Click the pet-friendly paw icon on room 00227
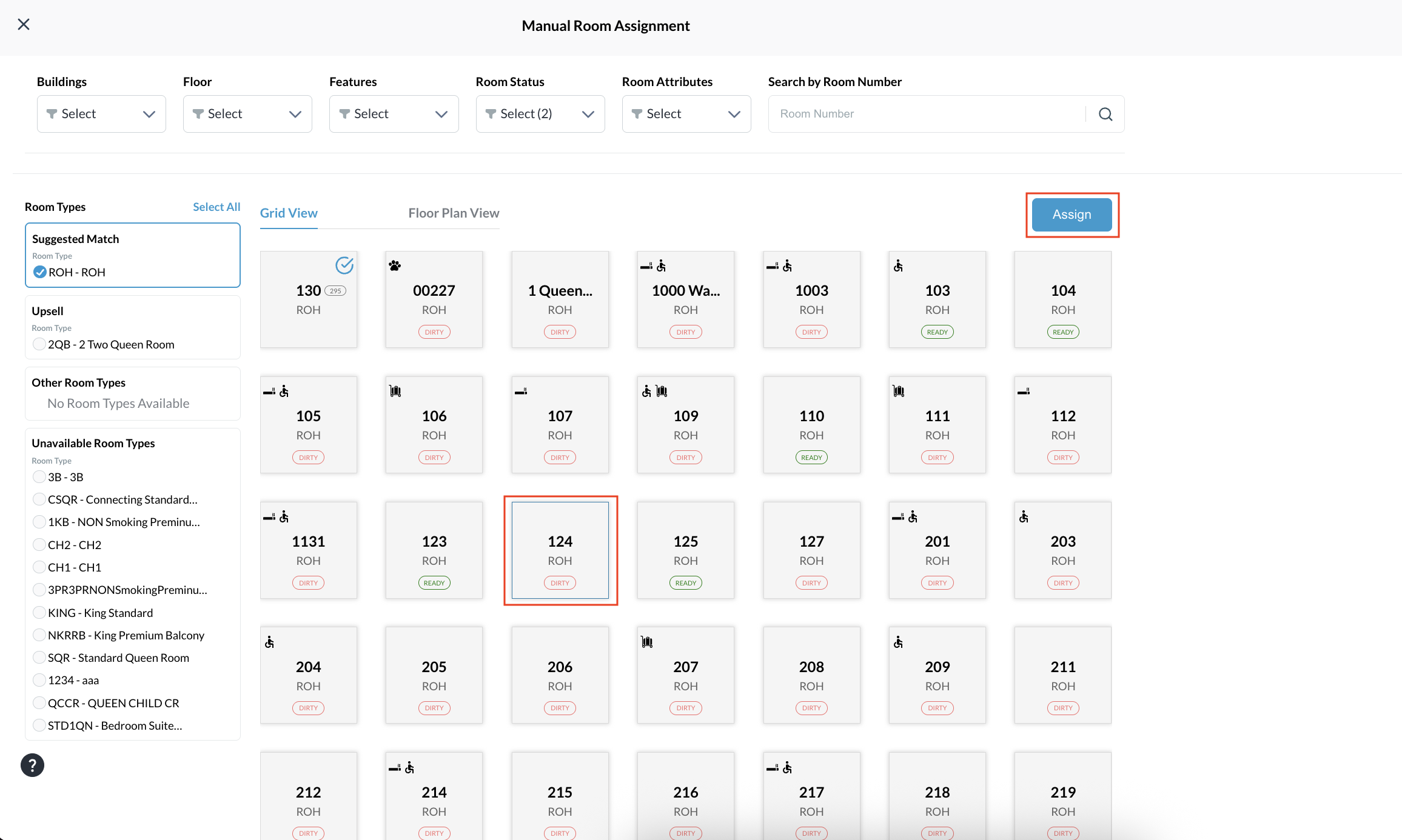Screen dimensions: 1402x840 point(395,265)
